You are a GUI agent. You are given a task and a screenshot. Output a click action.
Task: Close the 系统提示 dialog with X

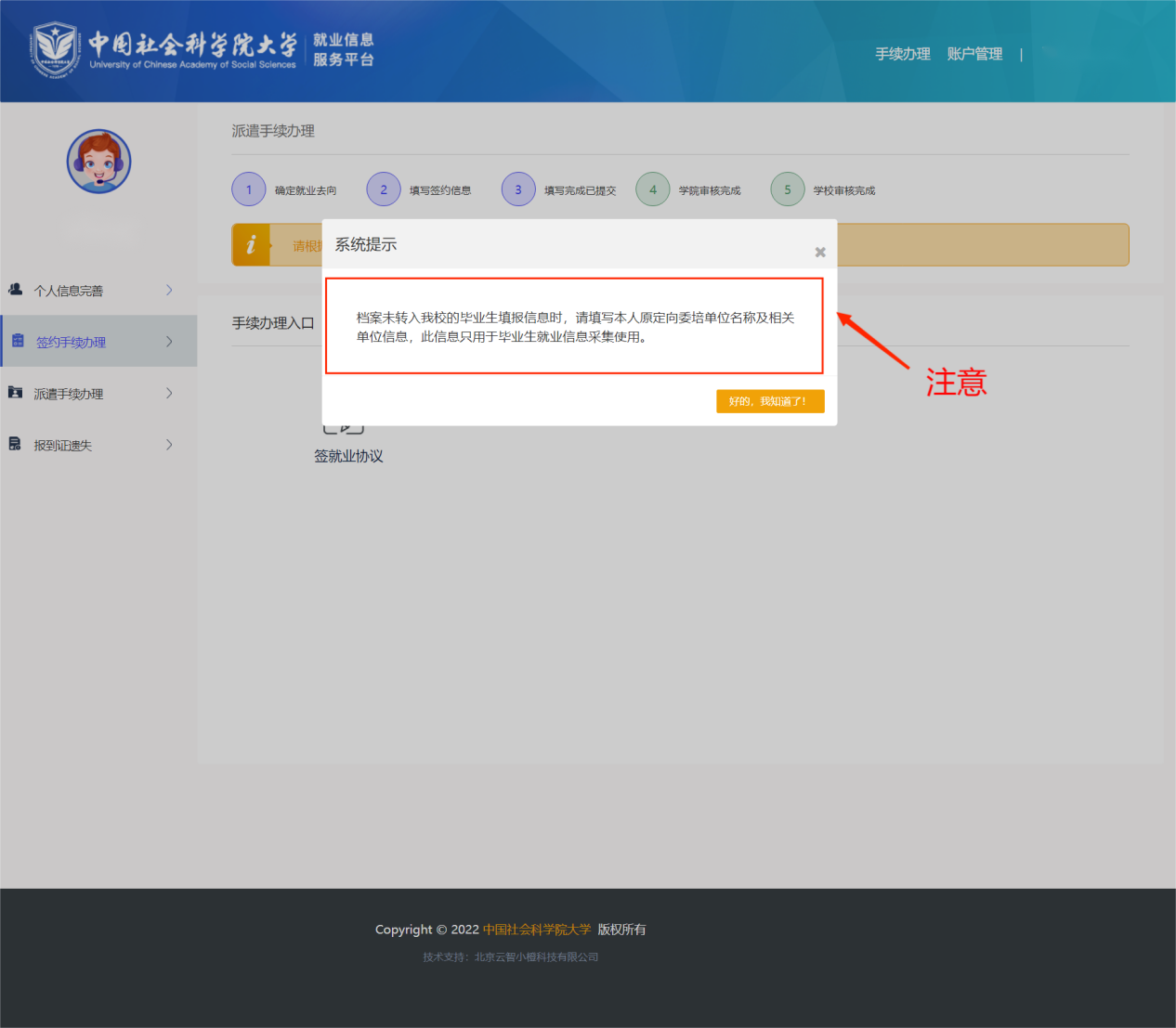coord(820,252)
